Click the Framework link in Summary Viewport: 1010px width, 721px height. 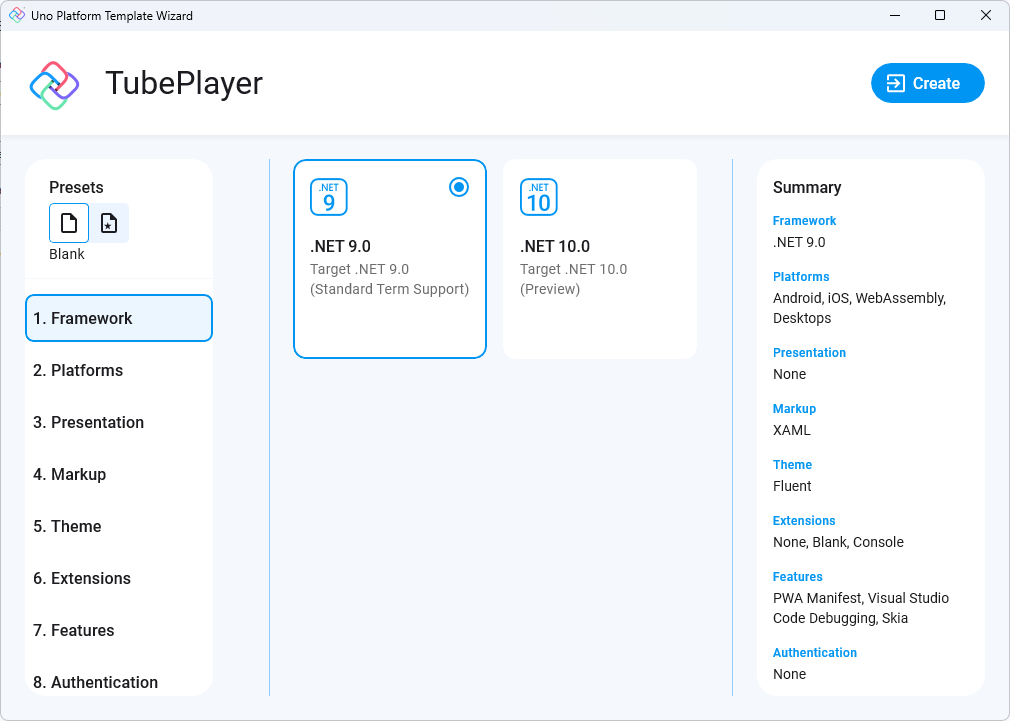(x=804, y=220)
